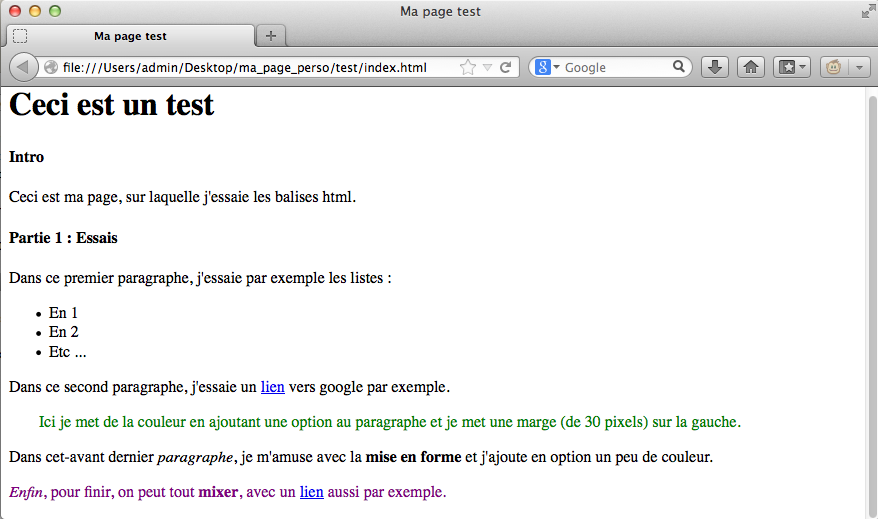878x519 pixels.
Task: Open a new tab with plus button
Action: 271,36
